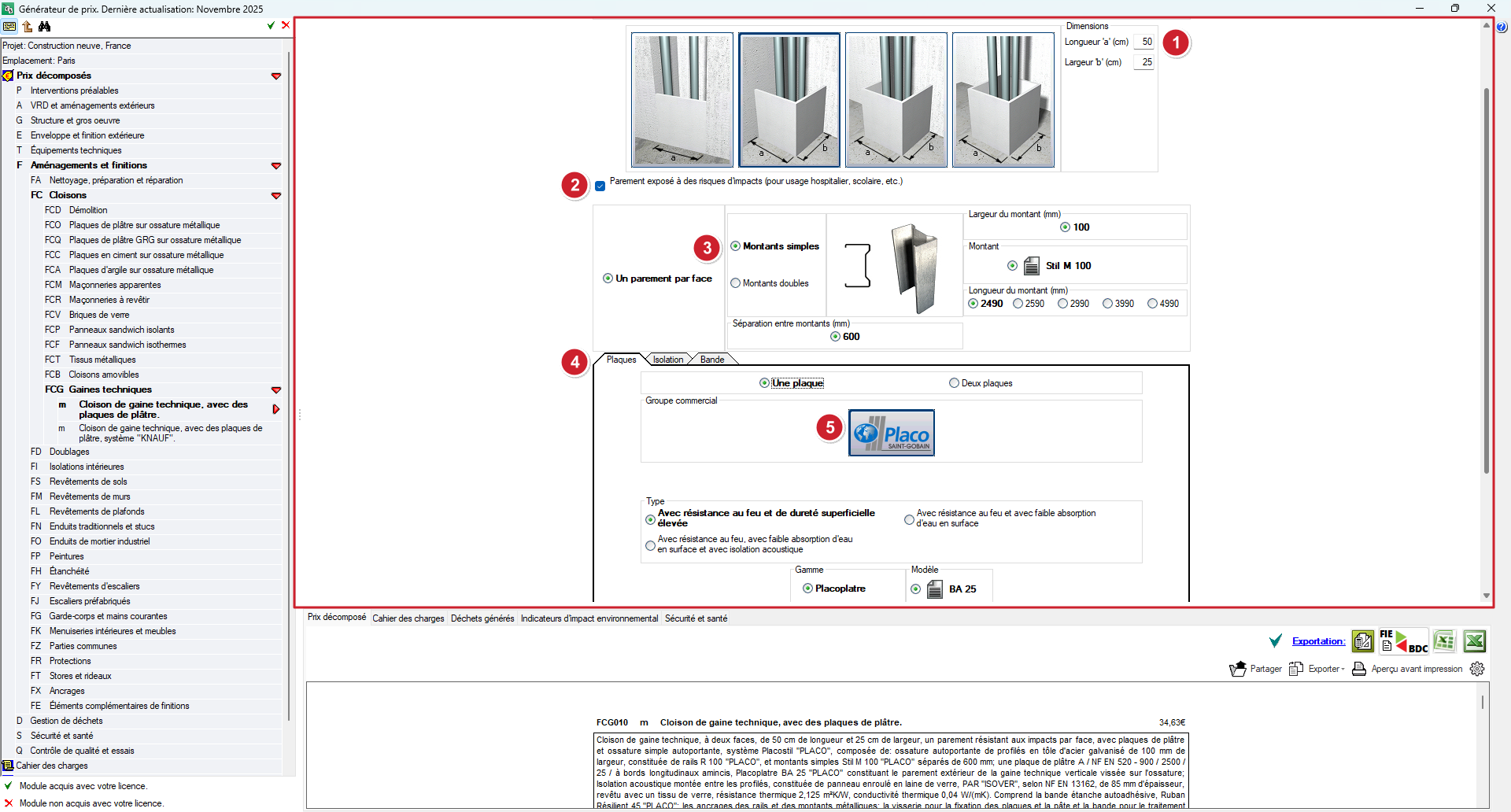1511x812 pixels.
Task: Click the brown up-arrow toolbar icon
Action: (x=28, y=26)
